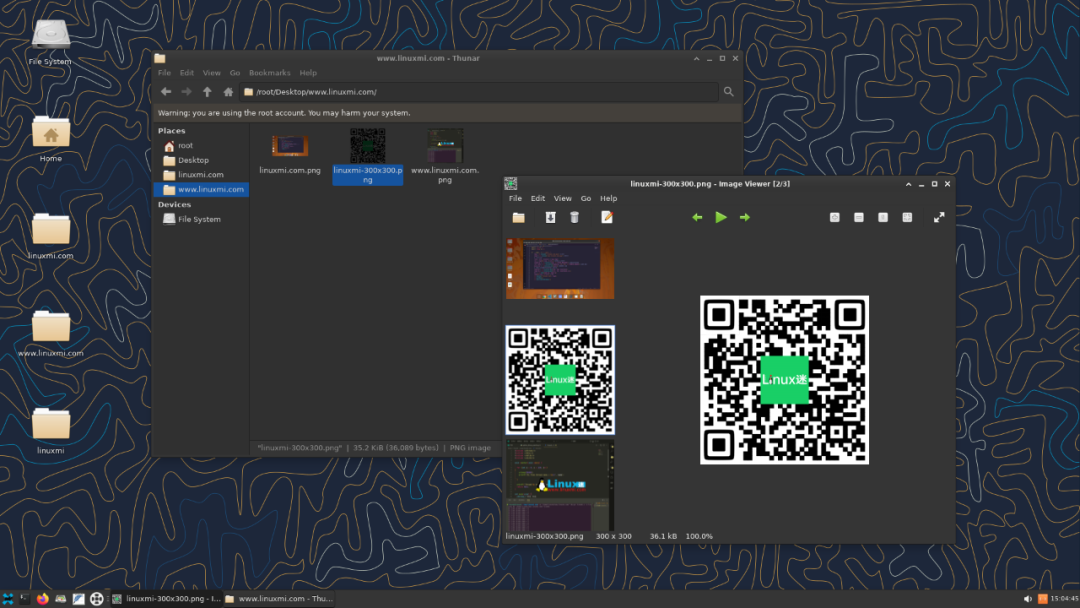Delete the current image
The height and width of the screenshot is (608, 1080).
pyautogui.click(x=573, y=217)
